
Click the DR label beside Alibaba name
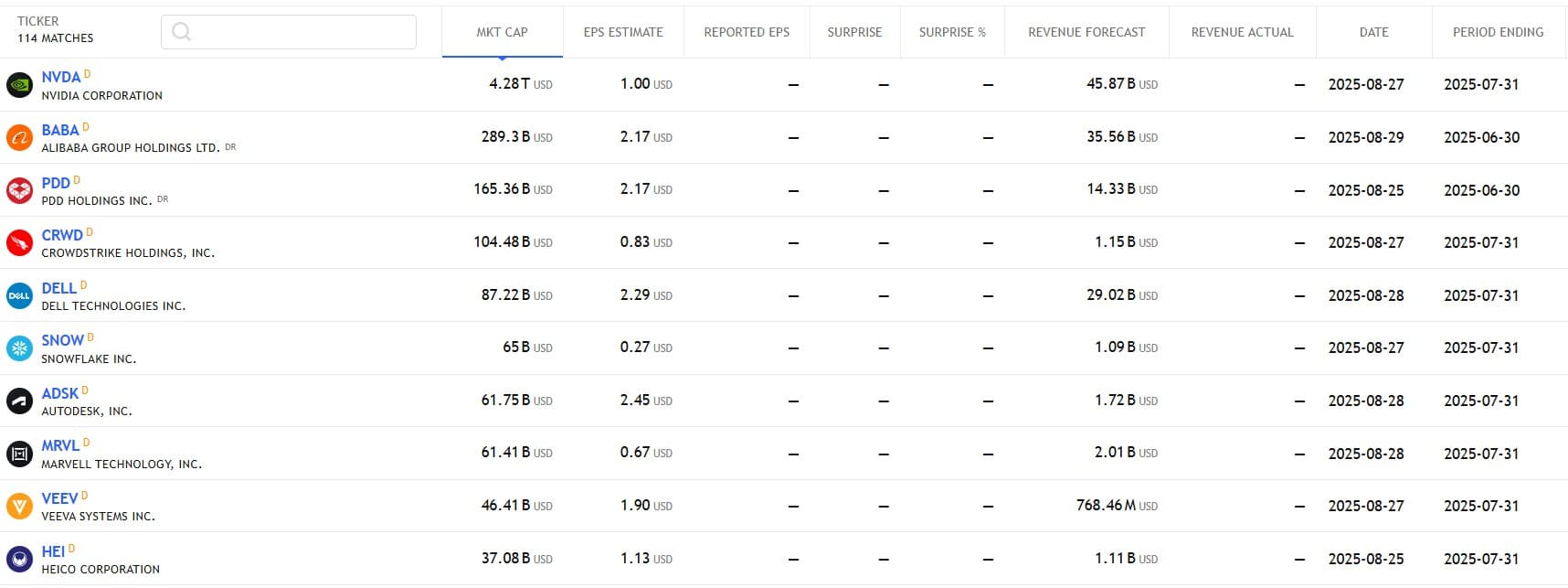coord(230,147)
